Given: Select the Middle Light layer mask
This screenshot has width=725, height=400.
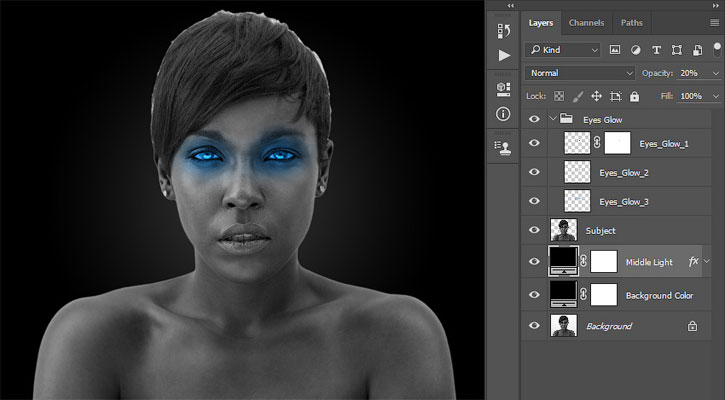Looking at the screenshot, I should (604, 261).
